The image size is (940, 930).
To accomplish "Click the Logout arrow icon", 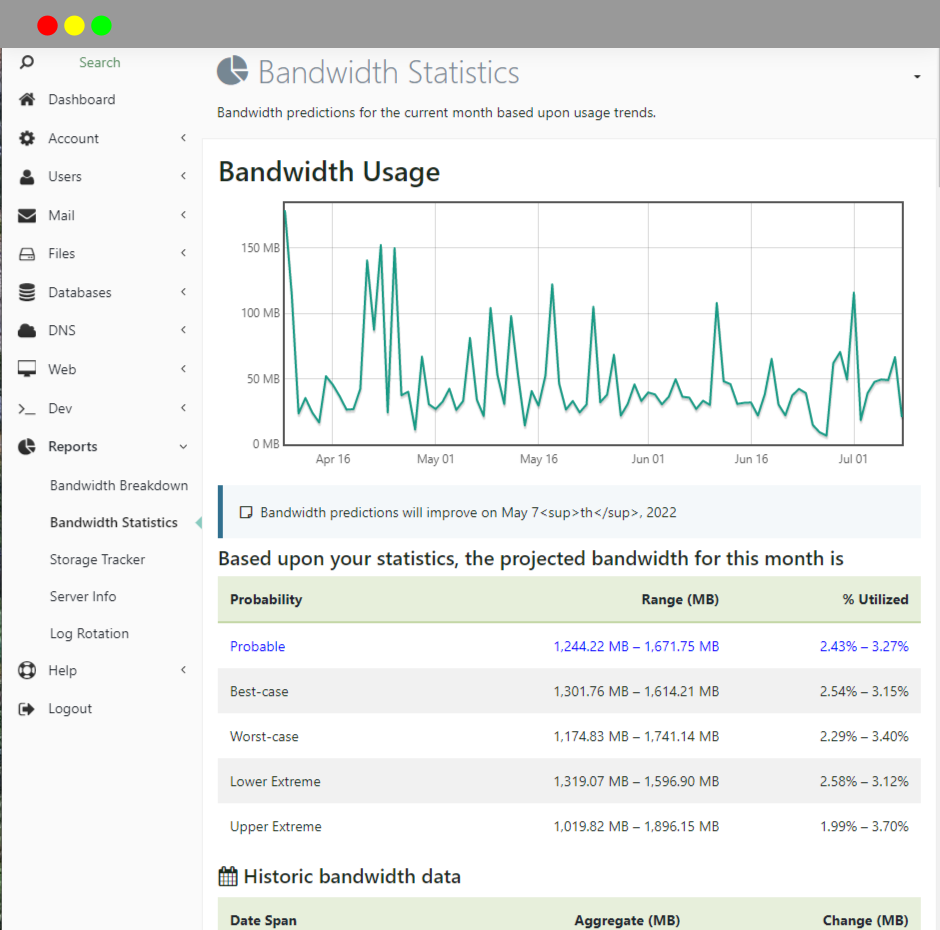I will 27,709.
